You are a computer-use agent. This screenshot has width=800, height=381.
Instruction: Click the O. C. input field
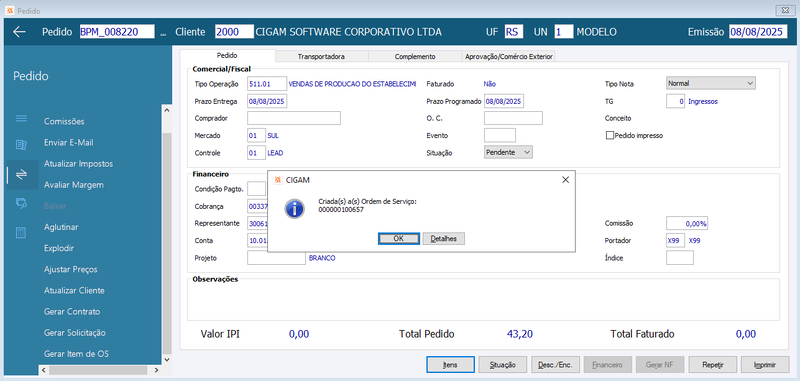coord(513,118)
